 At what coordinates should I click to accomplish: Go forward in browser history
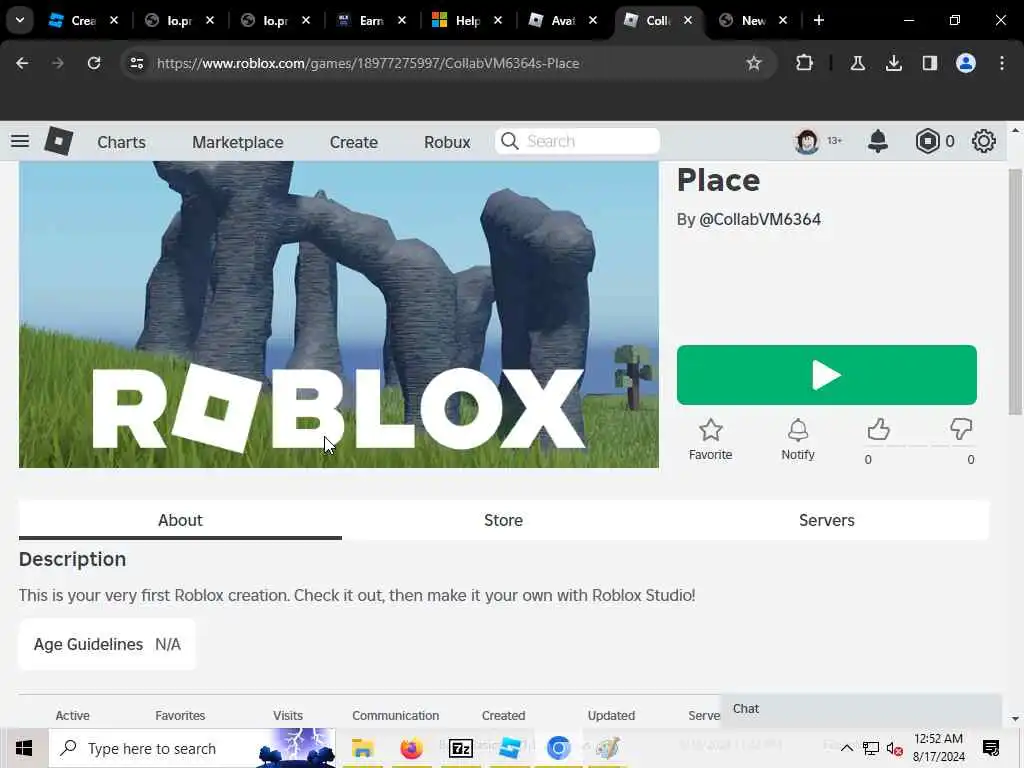[x=57, y=63]
